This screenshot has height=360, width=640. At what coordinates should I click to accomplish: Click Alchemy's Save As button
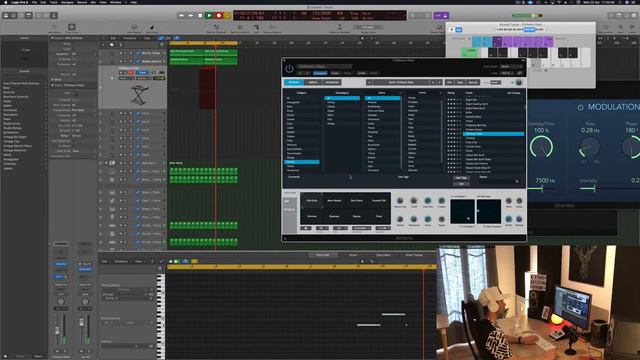pyautogui.click(x=473, y=82)
